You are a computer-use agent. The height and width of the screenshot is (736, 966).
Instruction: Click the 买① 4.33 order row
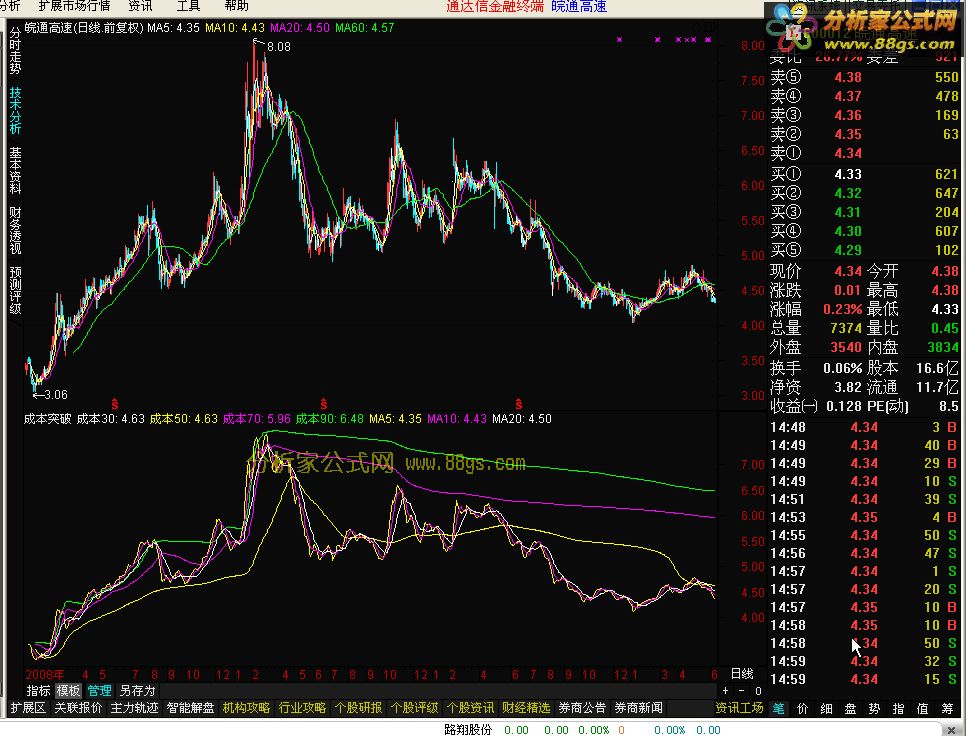click(864, 174)
